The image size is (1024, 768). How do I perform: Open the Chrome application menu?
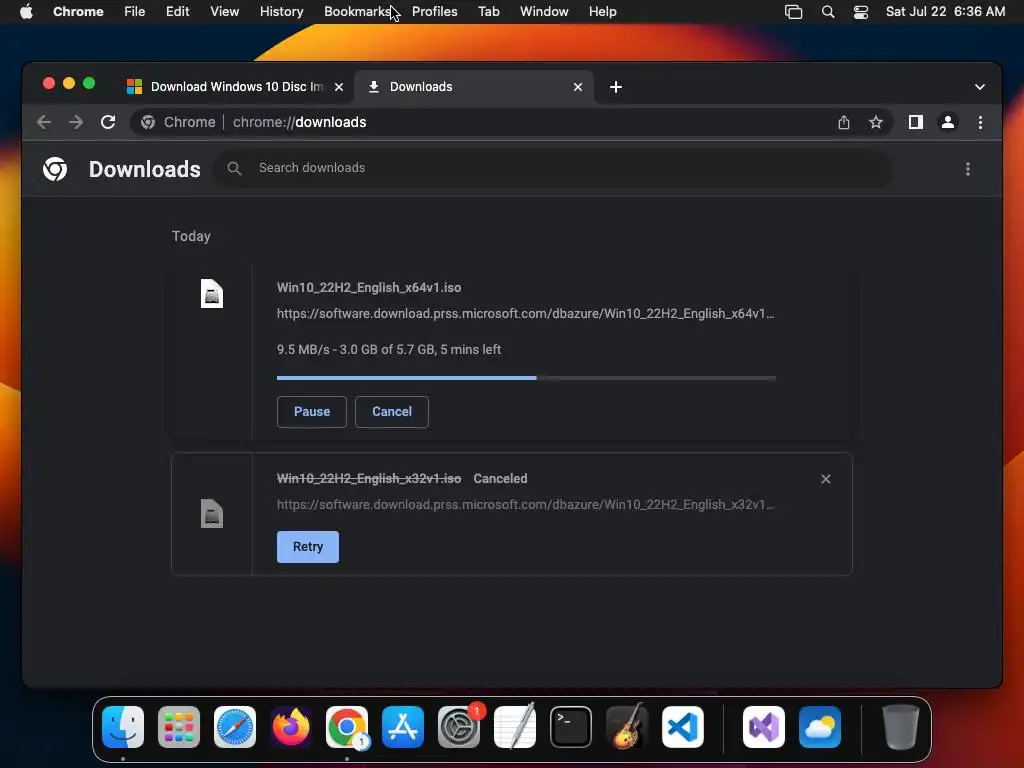click(78, 12)
